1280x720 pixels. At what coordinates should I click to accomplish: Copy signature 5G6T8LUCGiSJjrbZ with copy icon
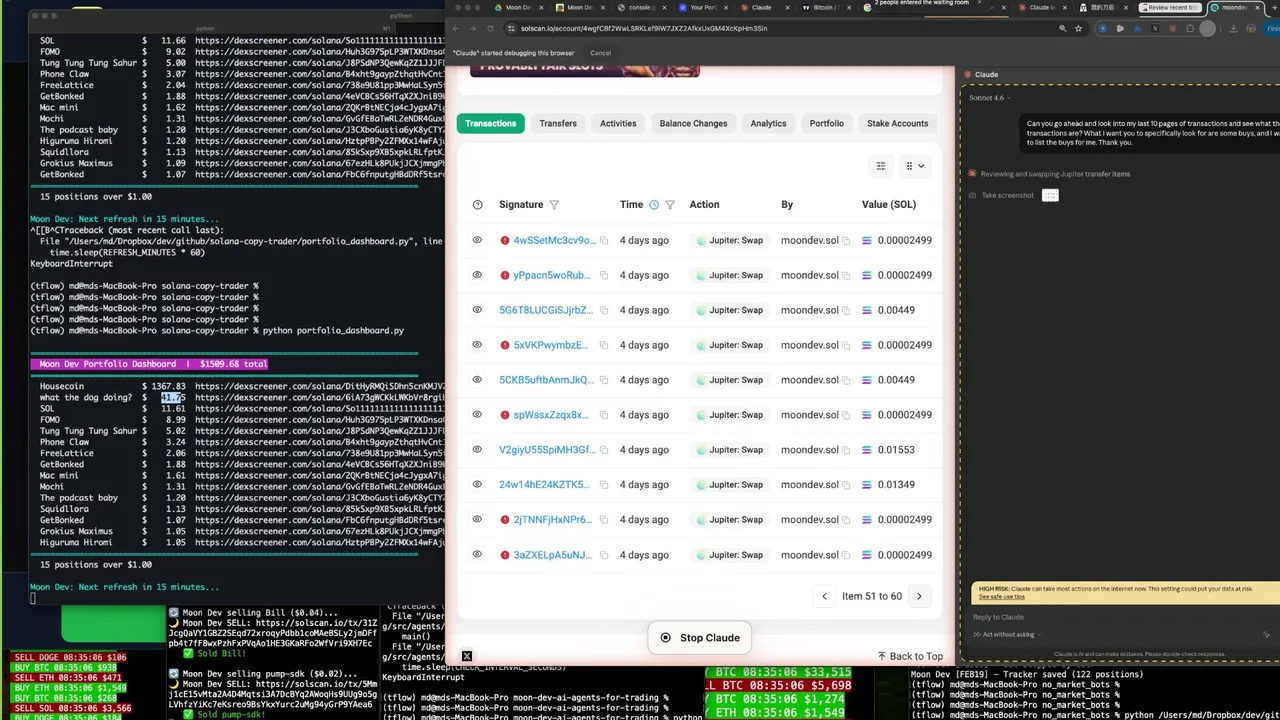pyautogui.click(x=604, y=311)
